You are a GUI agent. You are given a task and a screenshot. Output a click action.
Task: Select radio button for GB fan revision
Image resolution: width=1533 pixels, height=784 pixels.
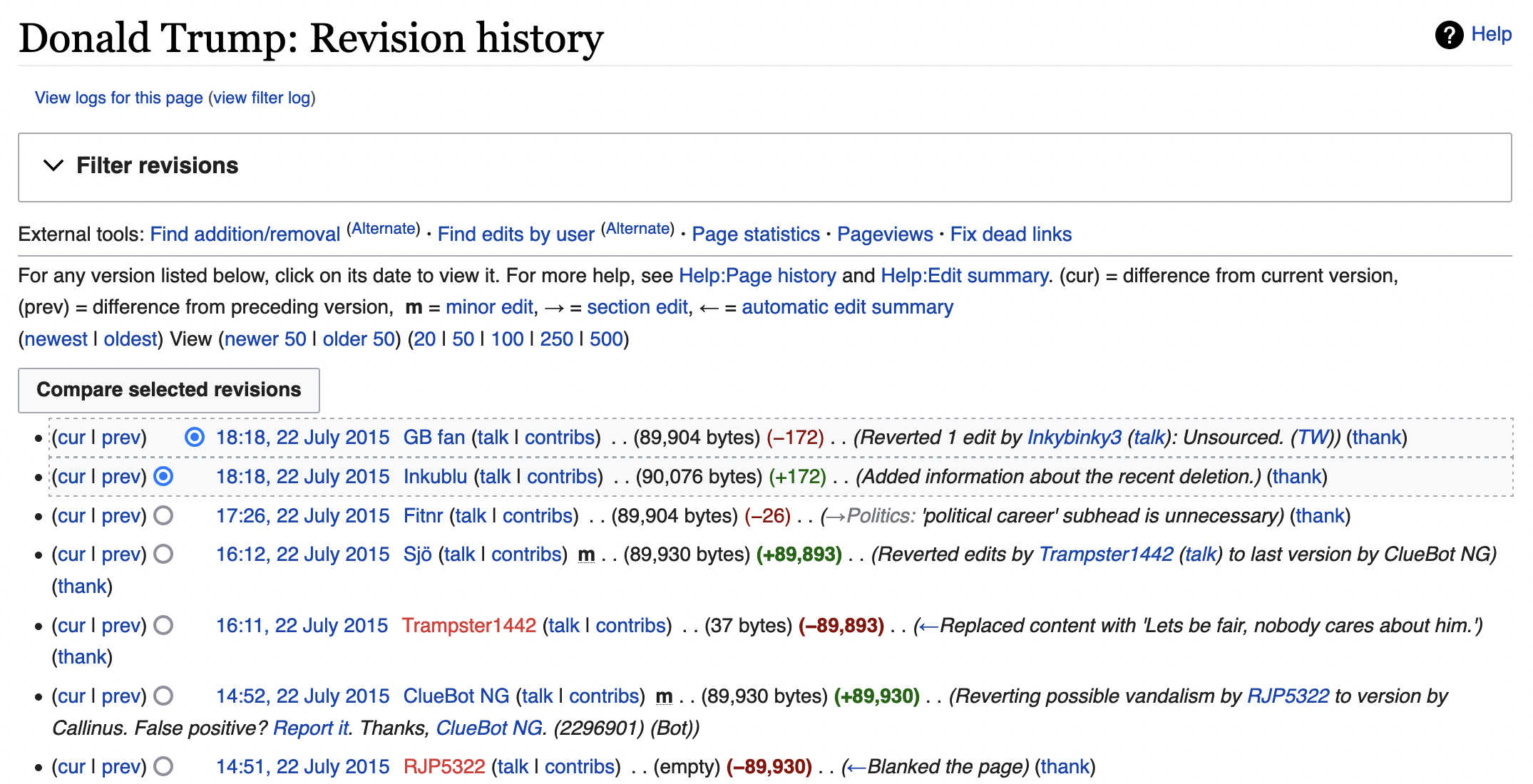[x=194, y=437]
